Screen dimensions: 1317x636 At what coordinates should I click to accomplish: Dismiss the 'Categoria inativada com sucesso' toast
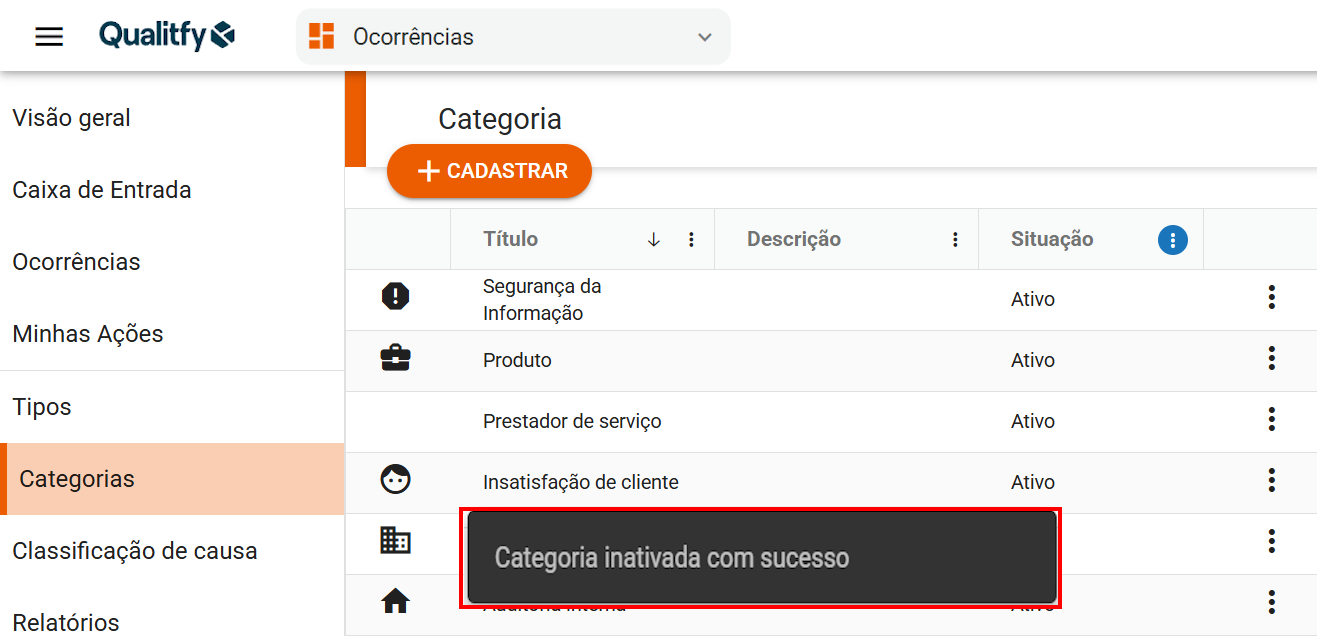click(x=760, y=558)
